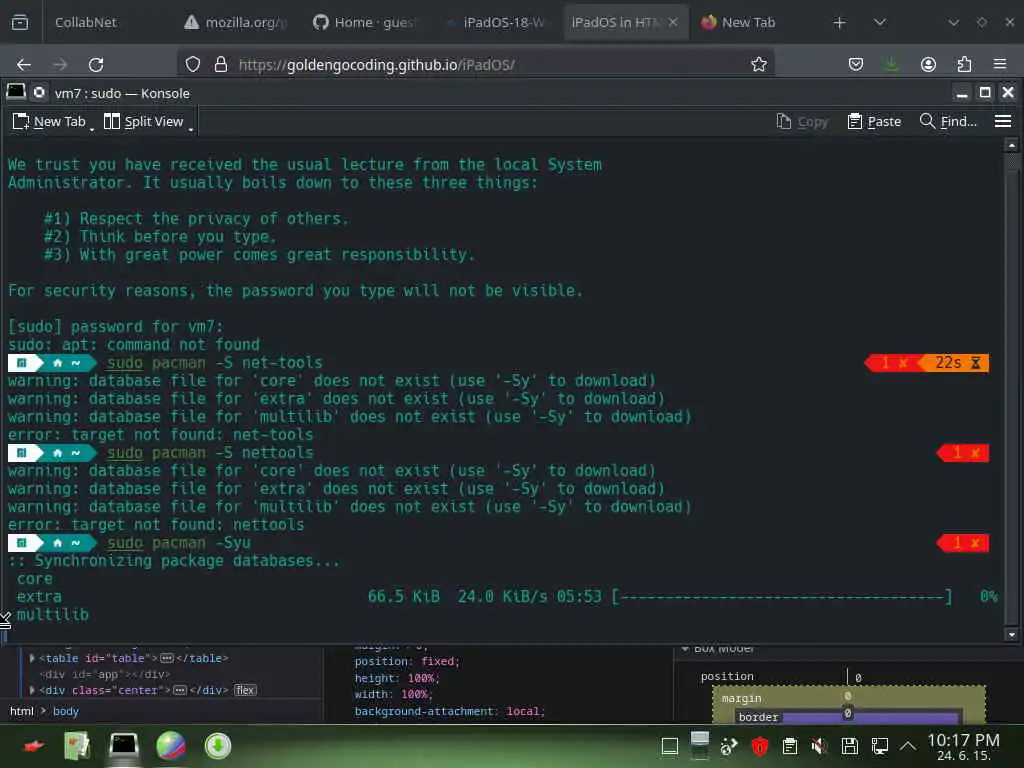
Task: Bookmark this page with the star
Action: click(x=758, y=64)
